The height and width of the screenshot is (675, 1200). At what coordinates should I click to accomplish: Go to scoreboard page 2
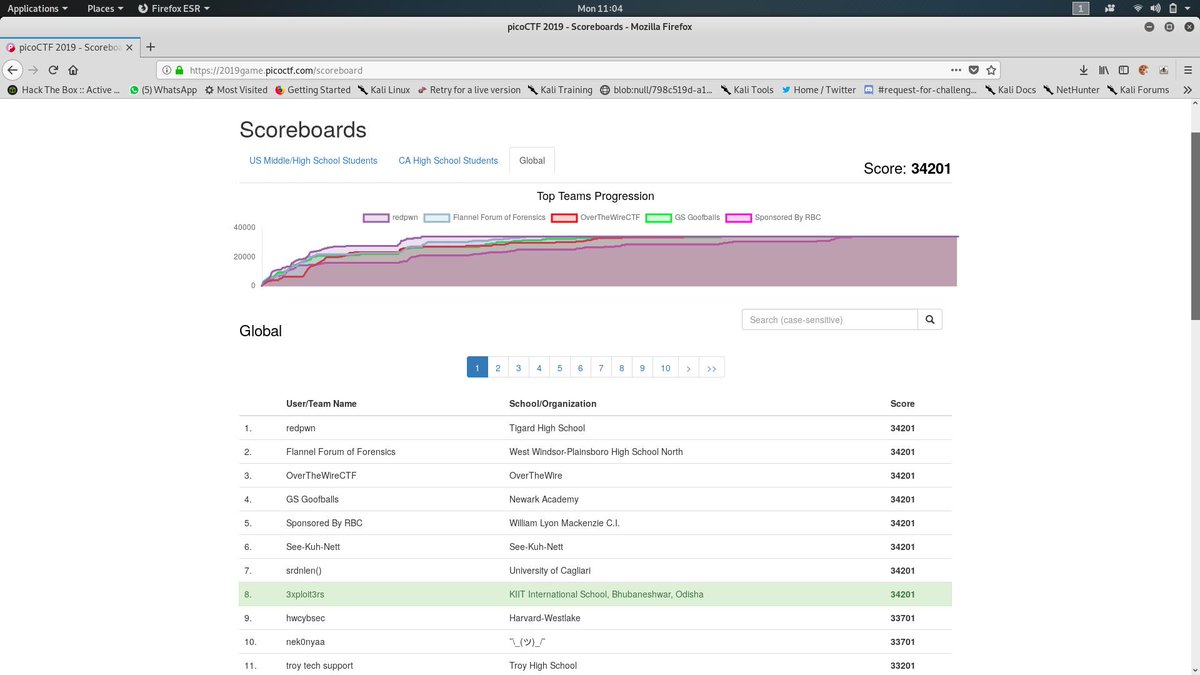498,368
